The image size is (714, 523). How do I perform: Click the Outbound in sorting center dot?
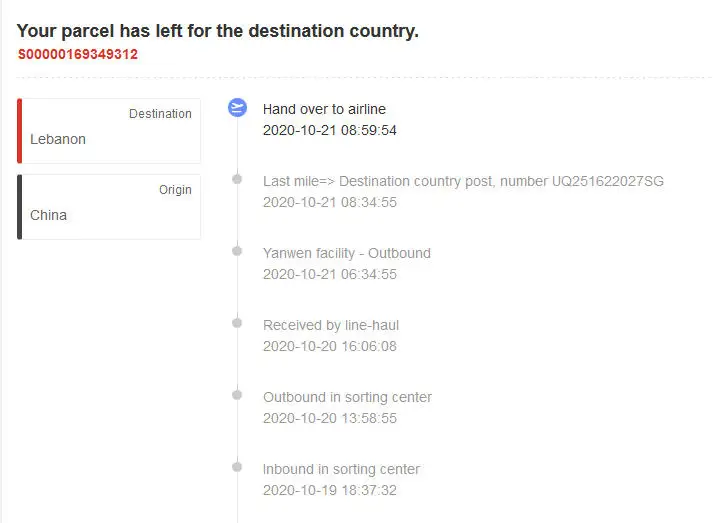[237, 395]
